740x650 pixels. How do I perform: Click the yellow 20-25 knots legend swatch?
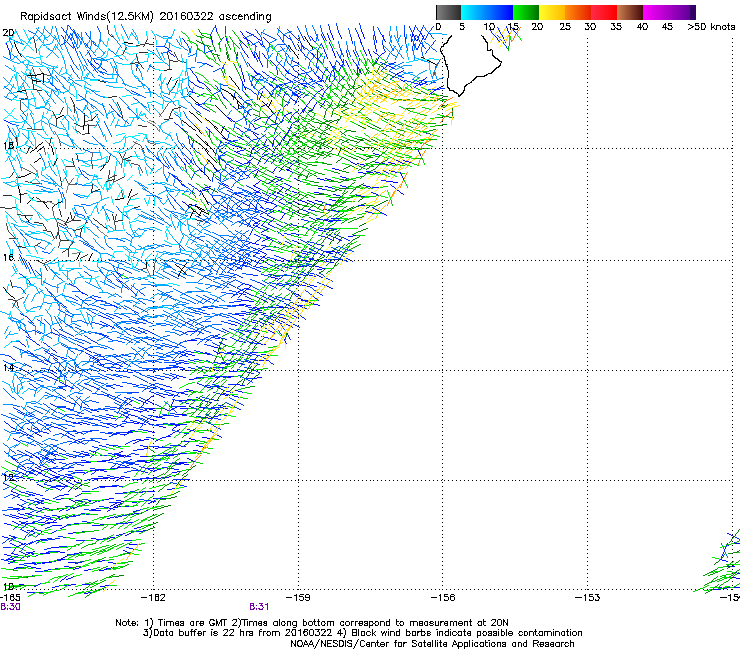[x=552, y=12]
